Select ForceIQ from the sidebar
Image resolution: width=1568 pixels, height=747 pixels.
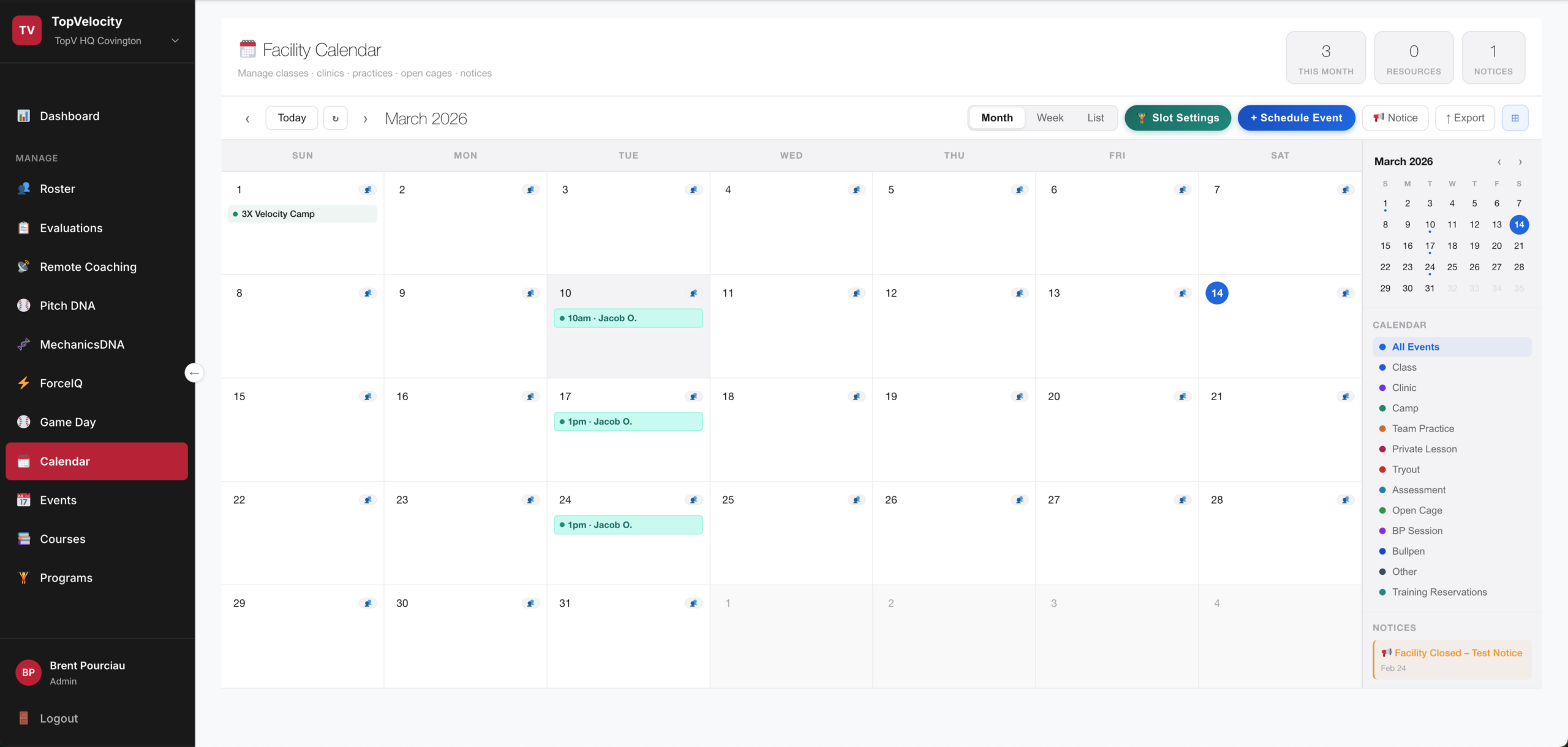click(61, 382)
